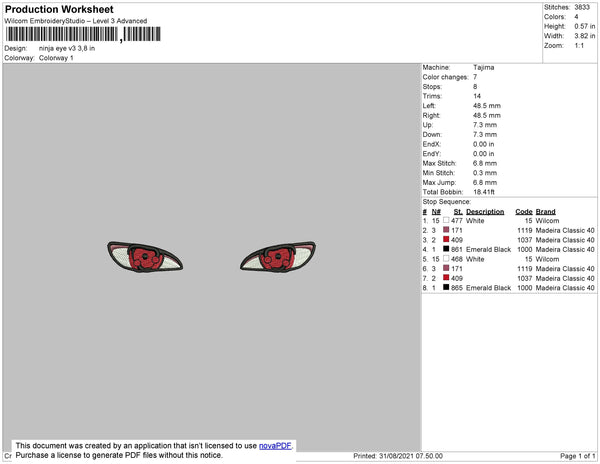
Task: Click the Min Stitch value '0.3 mm'
Action: pos(485,173)
